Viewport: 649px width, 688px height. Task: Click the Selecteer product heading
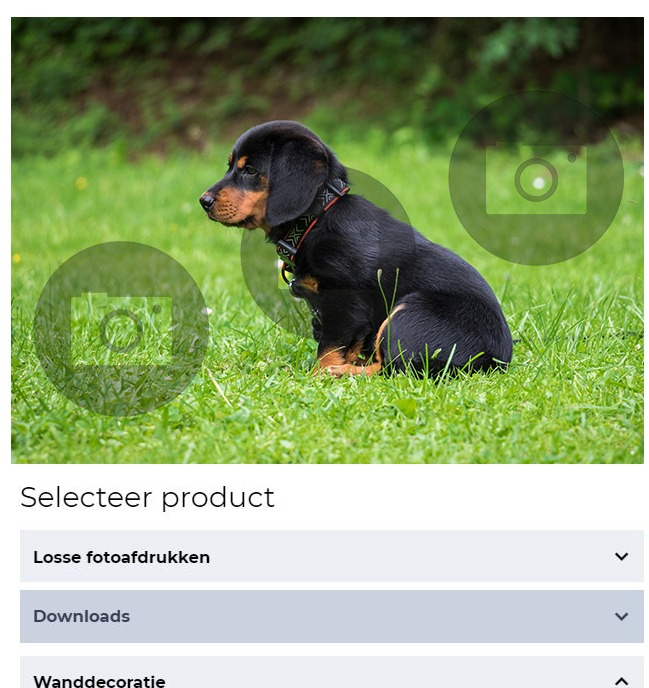click(147, 498)
